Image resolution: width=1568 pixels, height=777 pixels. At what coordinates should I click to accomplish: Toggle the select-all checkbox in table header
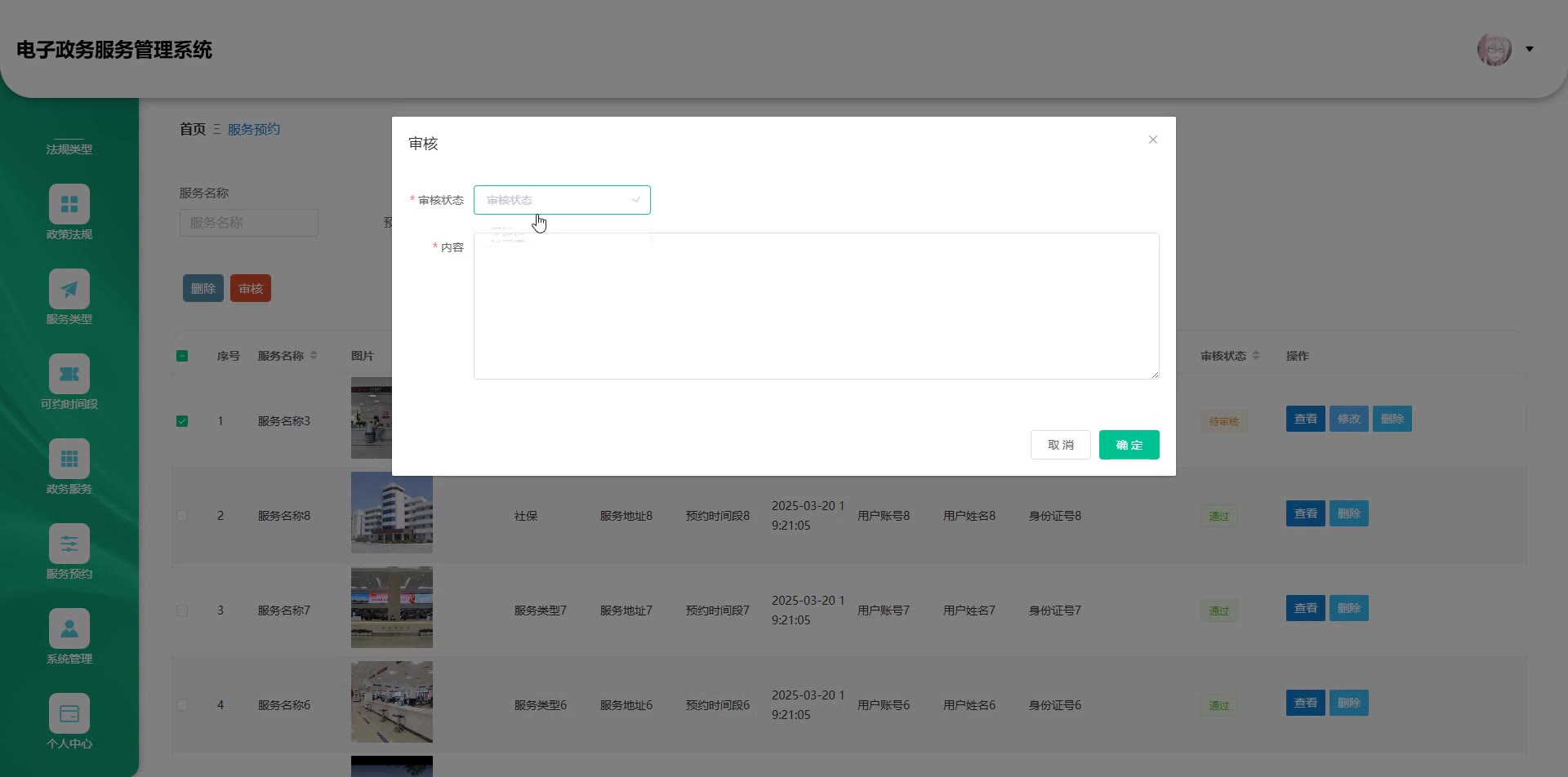pyautogui.click(x=182, y=356)
